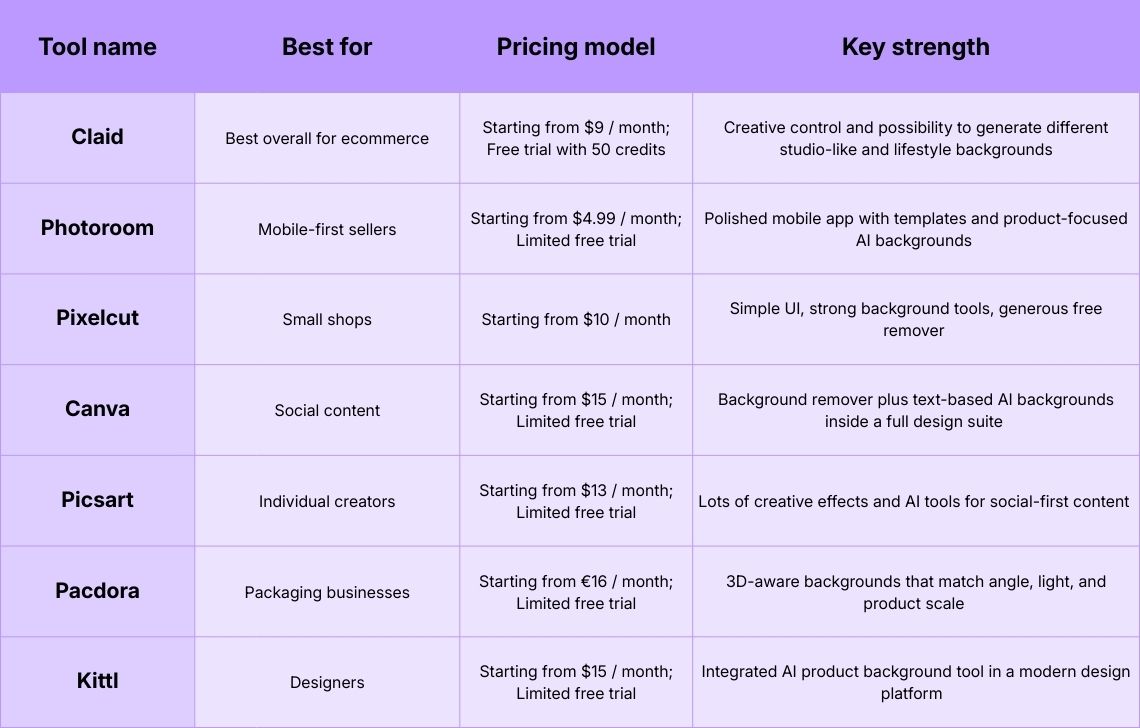Click the Designers cell
The width and height of the screenshot is (1140, 728).
(327, 683)
